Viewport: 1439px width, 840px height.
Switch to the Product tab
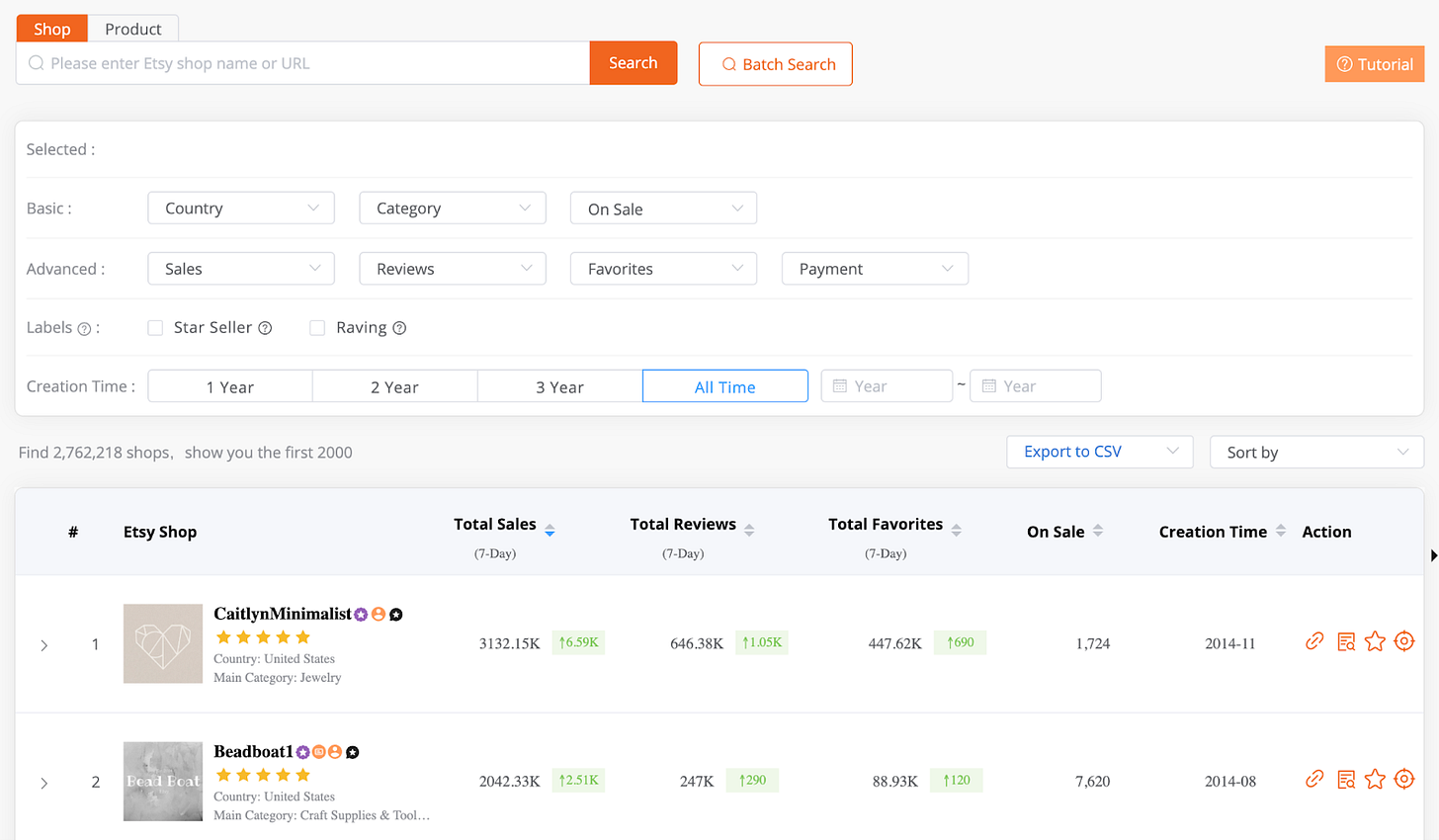[x=133, y=29]
